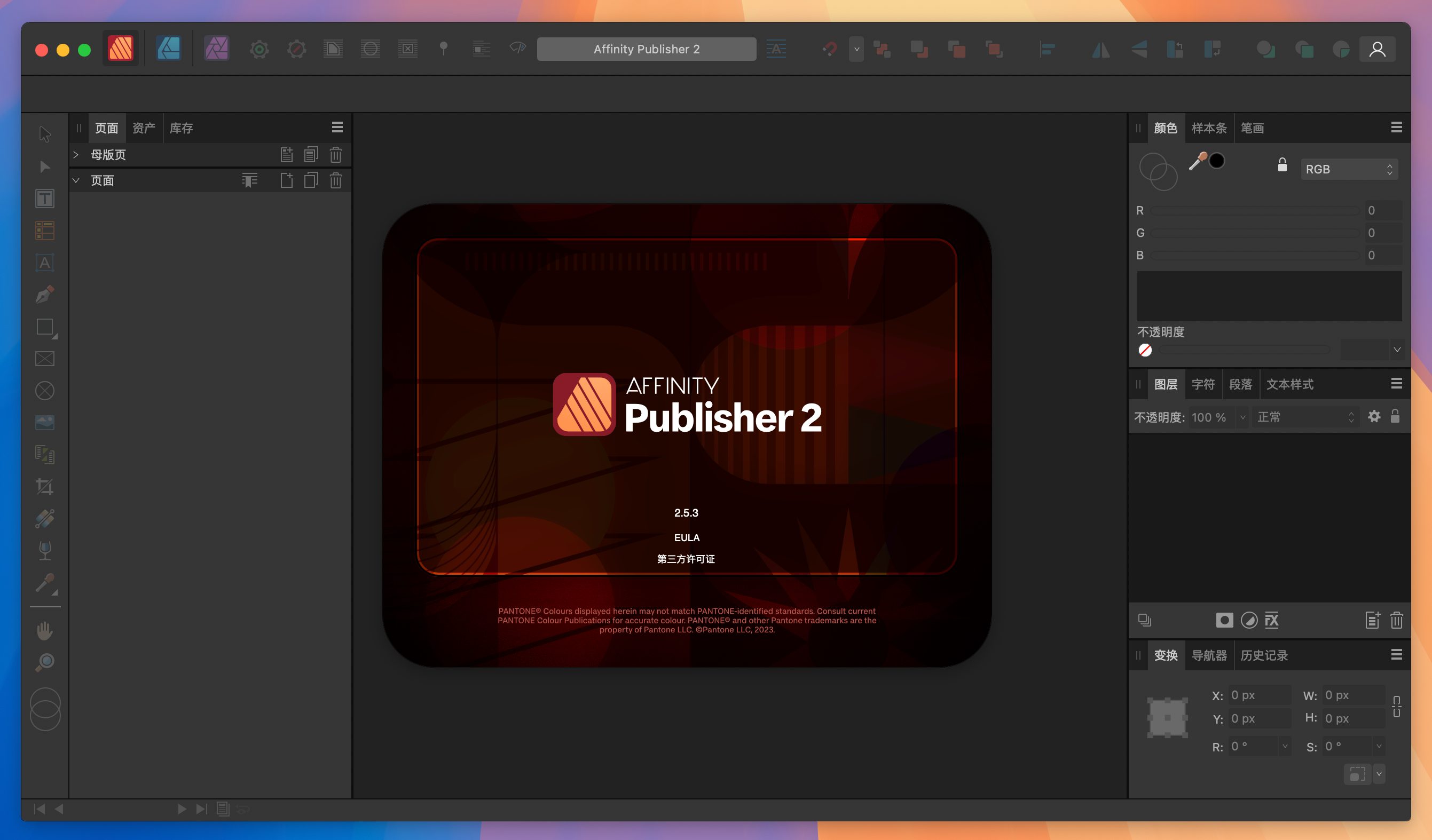1432x840 pixels.
Task: Switch to the 字符 tab
Action: coord(1203,384)
